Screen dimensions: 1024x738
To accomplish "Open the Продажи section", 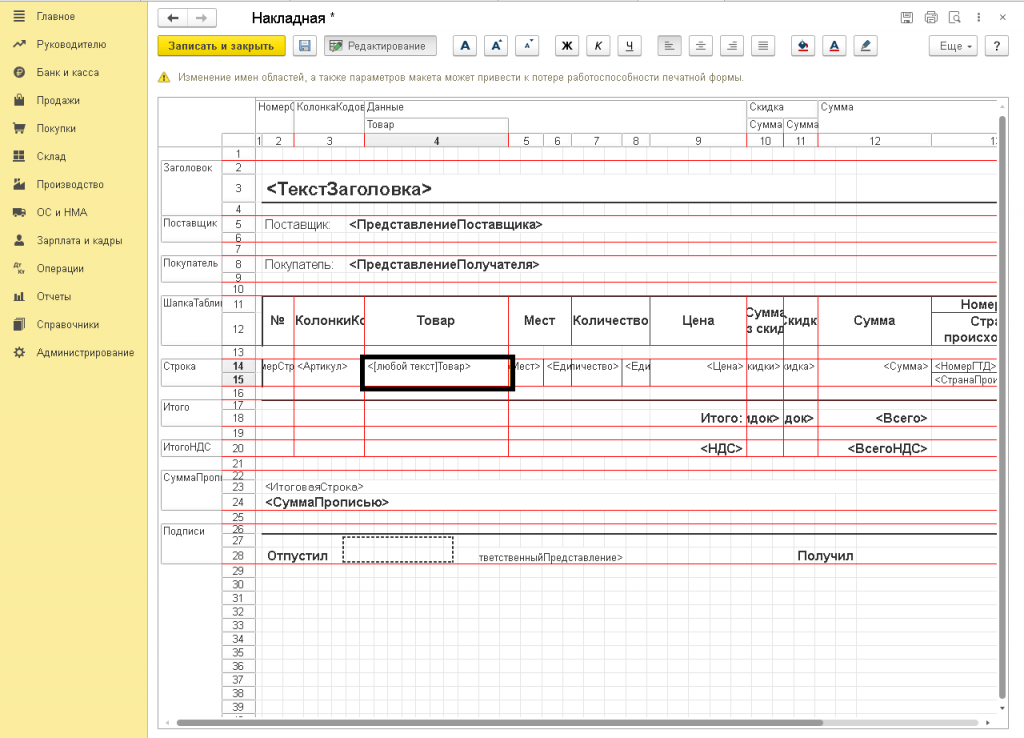I will [x=58, y=100].
